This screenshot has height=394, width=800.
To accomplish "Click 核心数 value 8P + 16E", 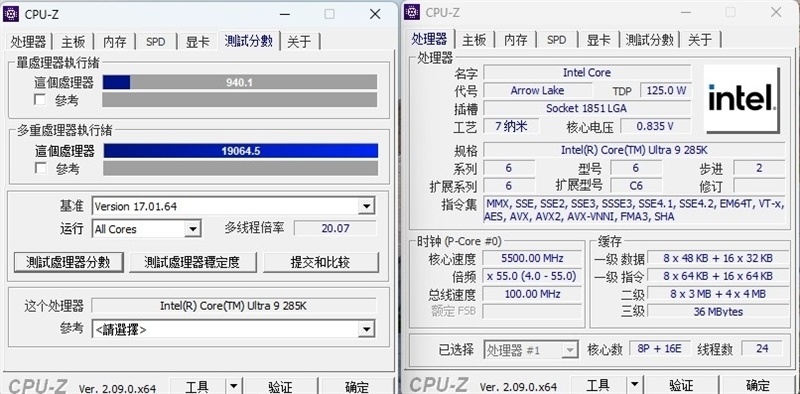I will coord(659,349).
